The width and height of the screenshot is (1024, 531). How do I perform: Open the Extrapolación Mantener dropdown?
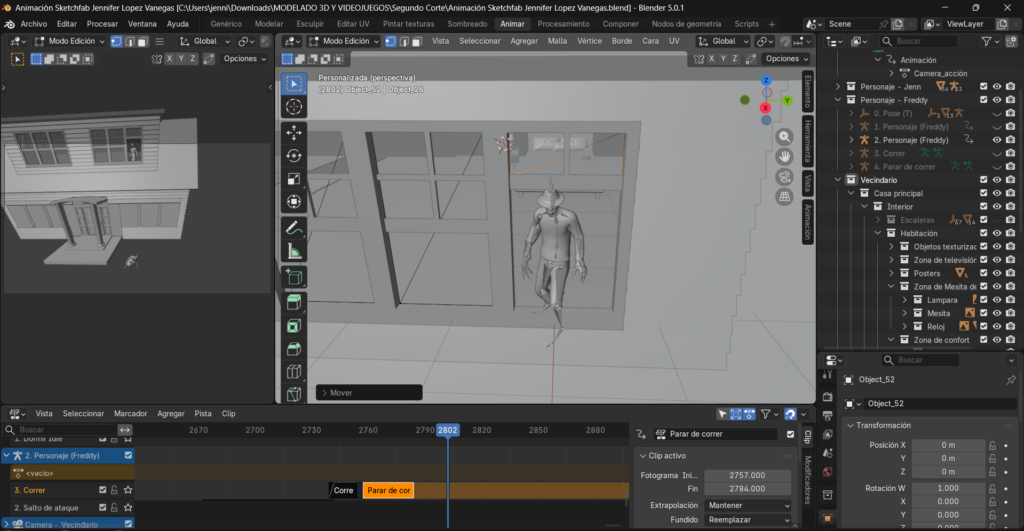pyautogui.click(x=748, y=506)
